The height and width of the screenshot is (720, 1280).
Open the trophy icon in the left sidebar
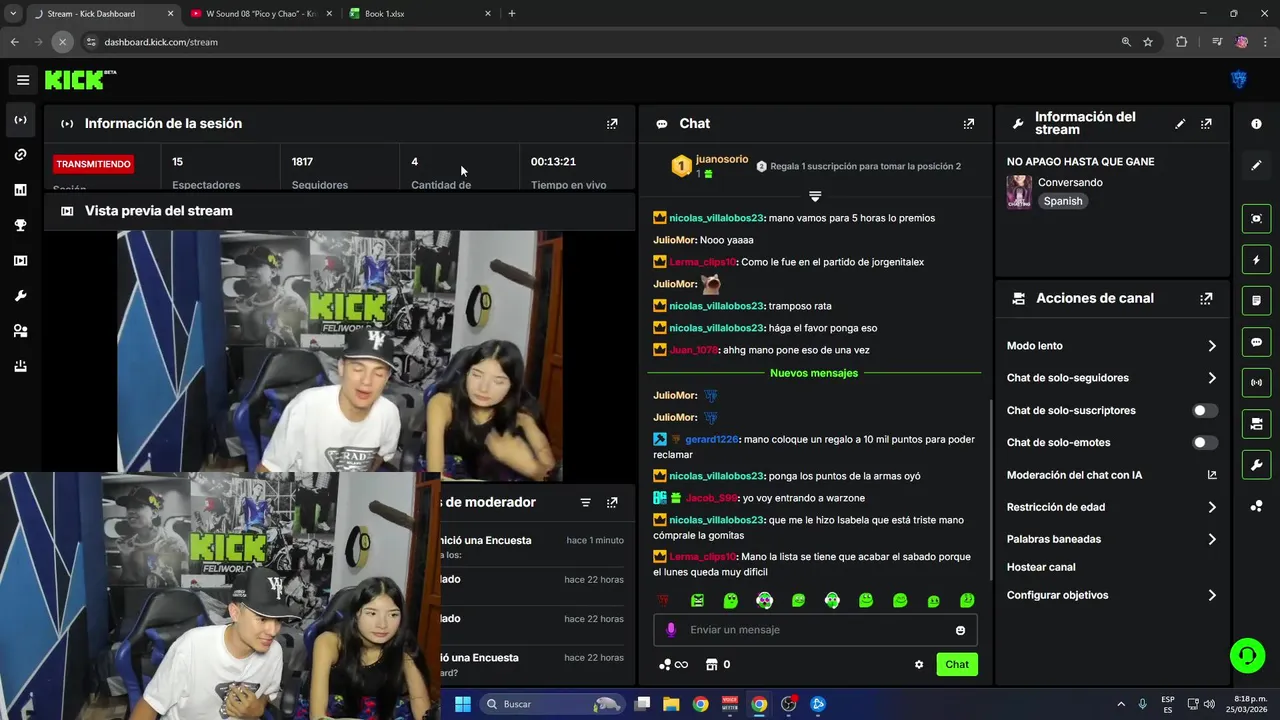click(20, 226)
